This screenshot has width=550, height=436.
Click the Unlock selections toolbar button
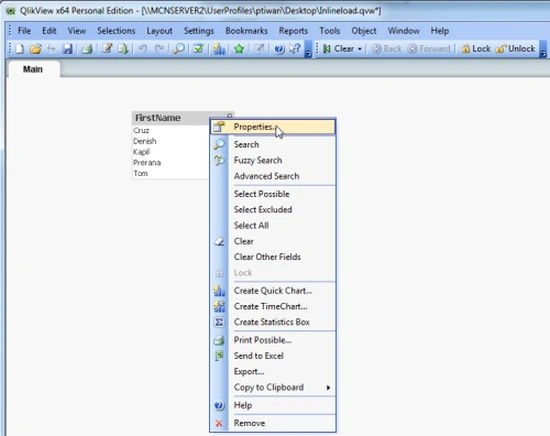tap(515, 49)
